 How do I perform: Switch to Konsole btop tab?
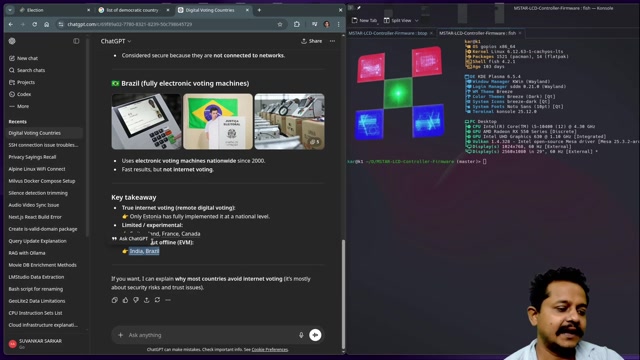(x=391, y=33)
